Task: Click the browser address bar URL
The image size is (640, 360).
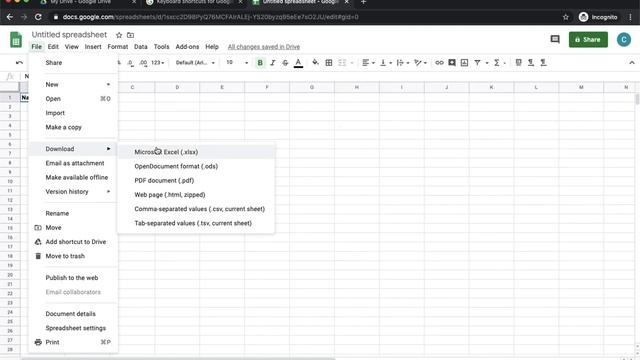Action: pyautogui.click(x=211, y=17)
